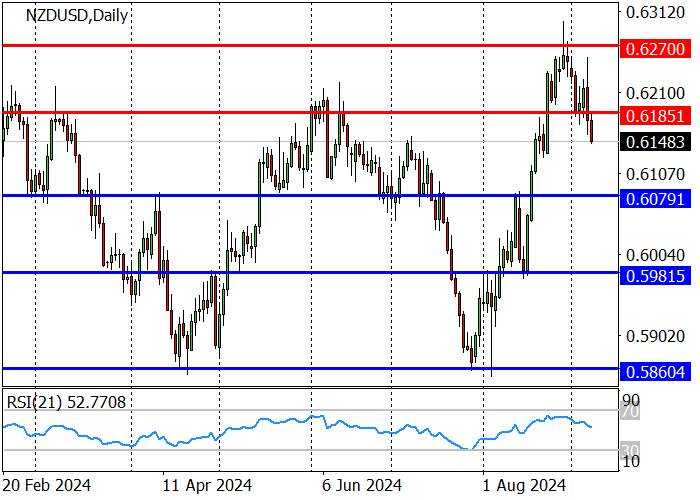The image size is (700, 500).
Task: Select the 6 Jun 2024 date label
Action: (362, 485)
